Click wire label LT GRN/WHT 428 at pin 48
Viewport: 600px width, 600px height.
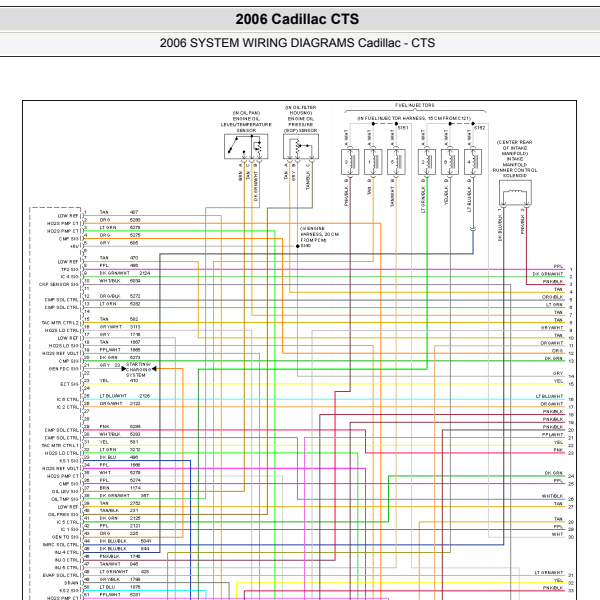(x=124, y=572)
